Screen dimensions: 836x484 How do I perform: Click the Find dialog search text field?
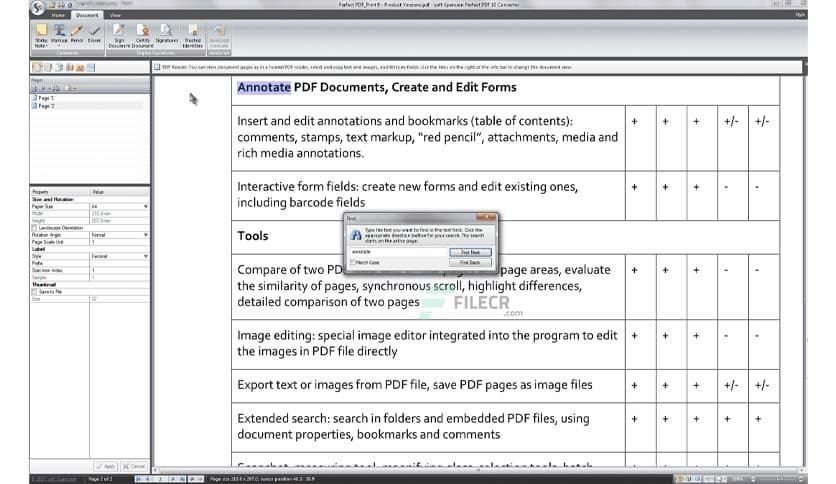coord(398,252)
